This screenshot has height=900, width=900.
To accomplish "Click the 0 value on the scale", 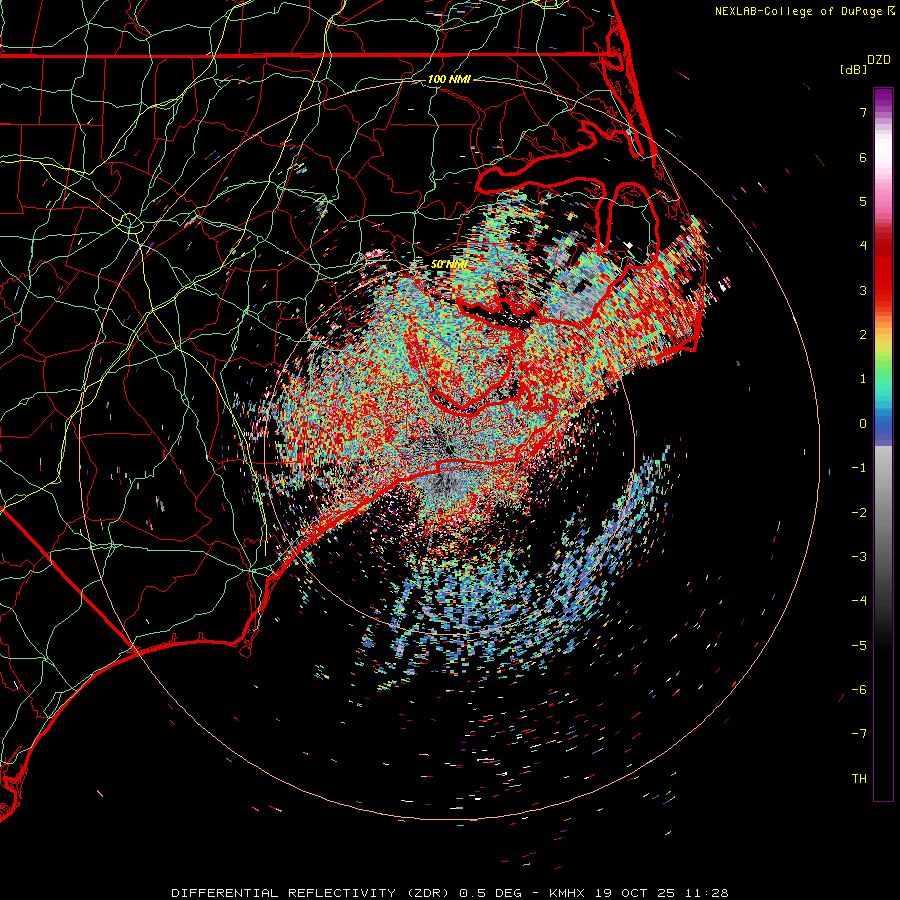I will pos(863,424).
